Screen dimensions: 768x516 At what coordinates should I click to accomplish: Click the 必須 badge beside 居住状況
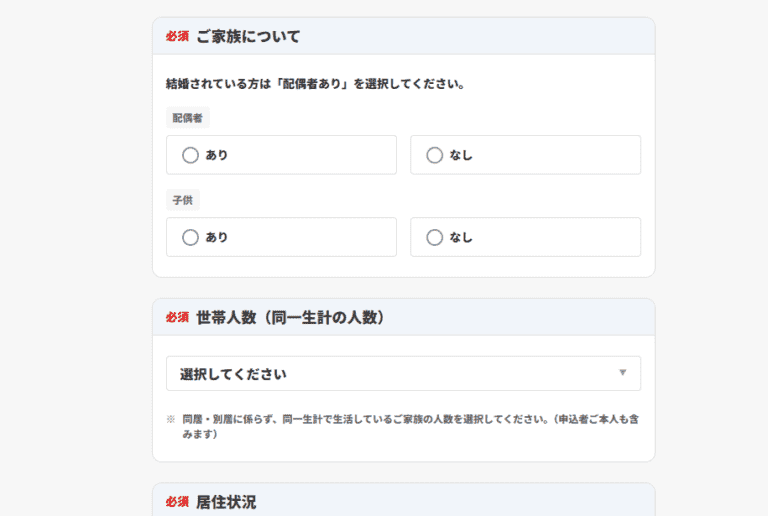(x=177, y=502)
